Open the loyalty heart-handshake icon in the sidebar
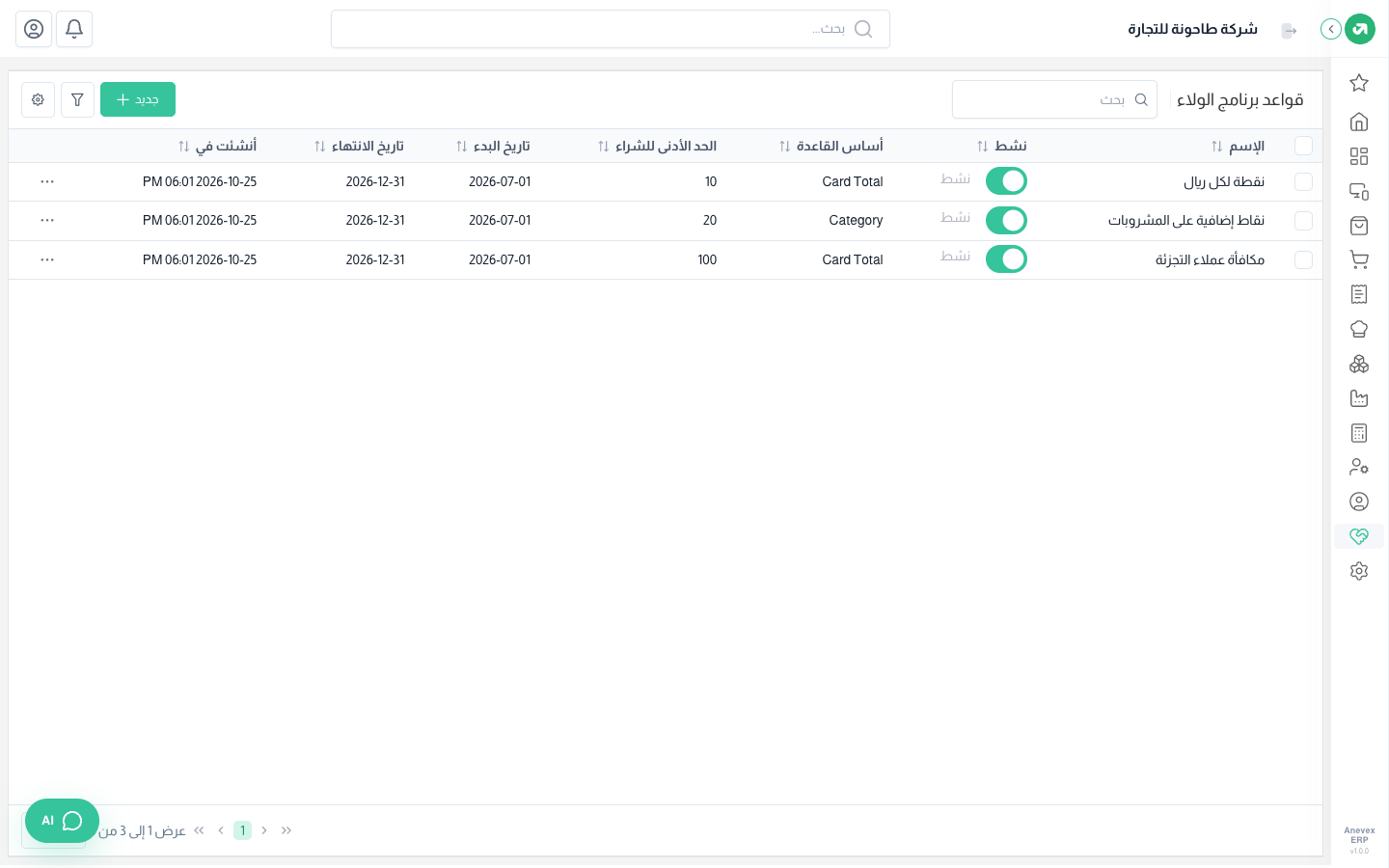 click(x=1359, y=536)
